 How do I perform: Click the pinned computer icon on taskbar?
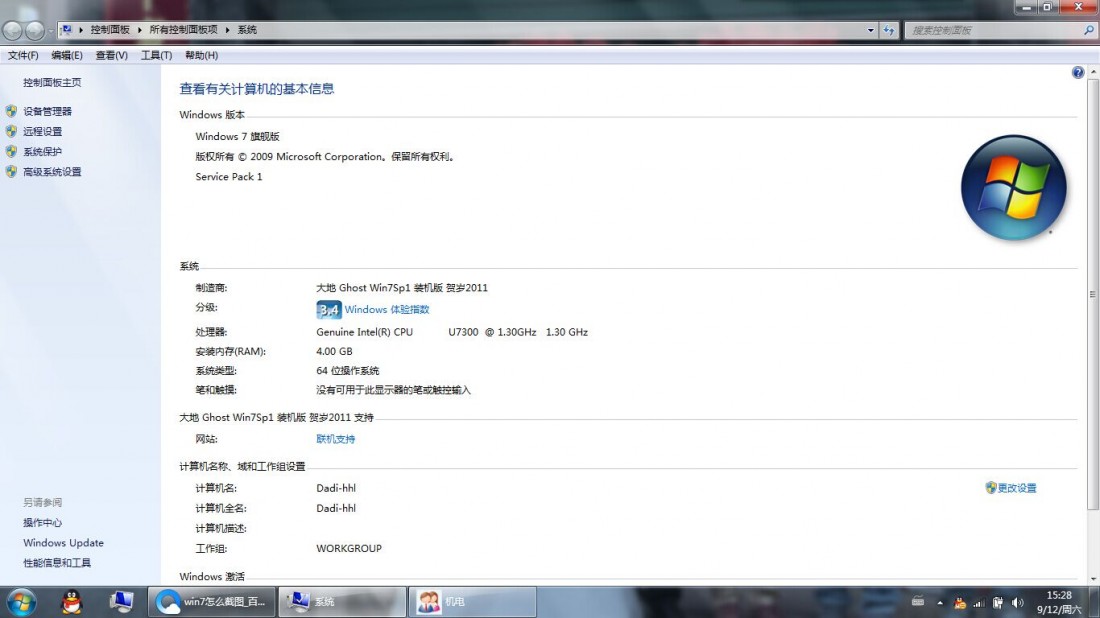click(121, 602)
